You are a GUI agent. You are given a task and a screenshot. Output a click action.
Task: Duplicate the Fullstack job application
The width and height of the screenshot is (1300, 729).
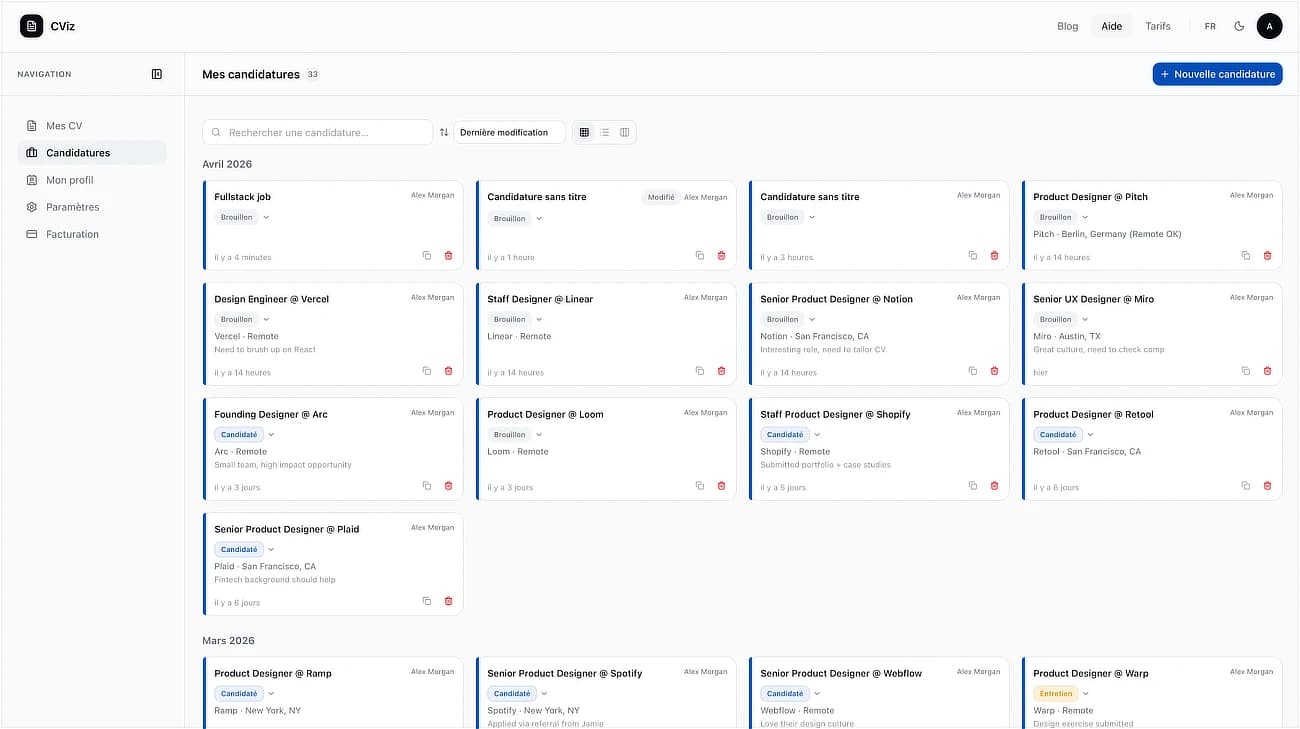(x=427, y=256)
